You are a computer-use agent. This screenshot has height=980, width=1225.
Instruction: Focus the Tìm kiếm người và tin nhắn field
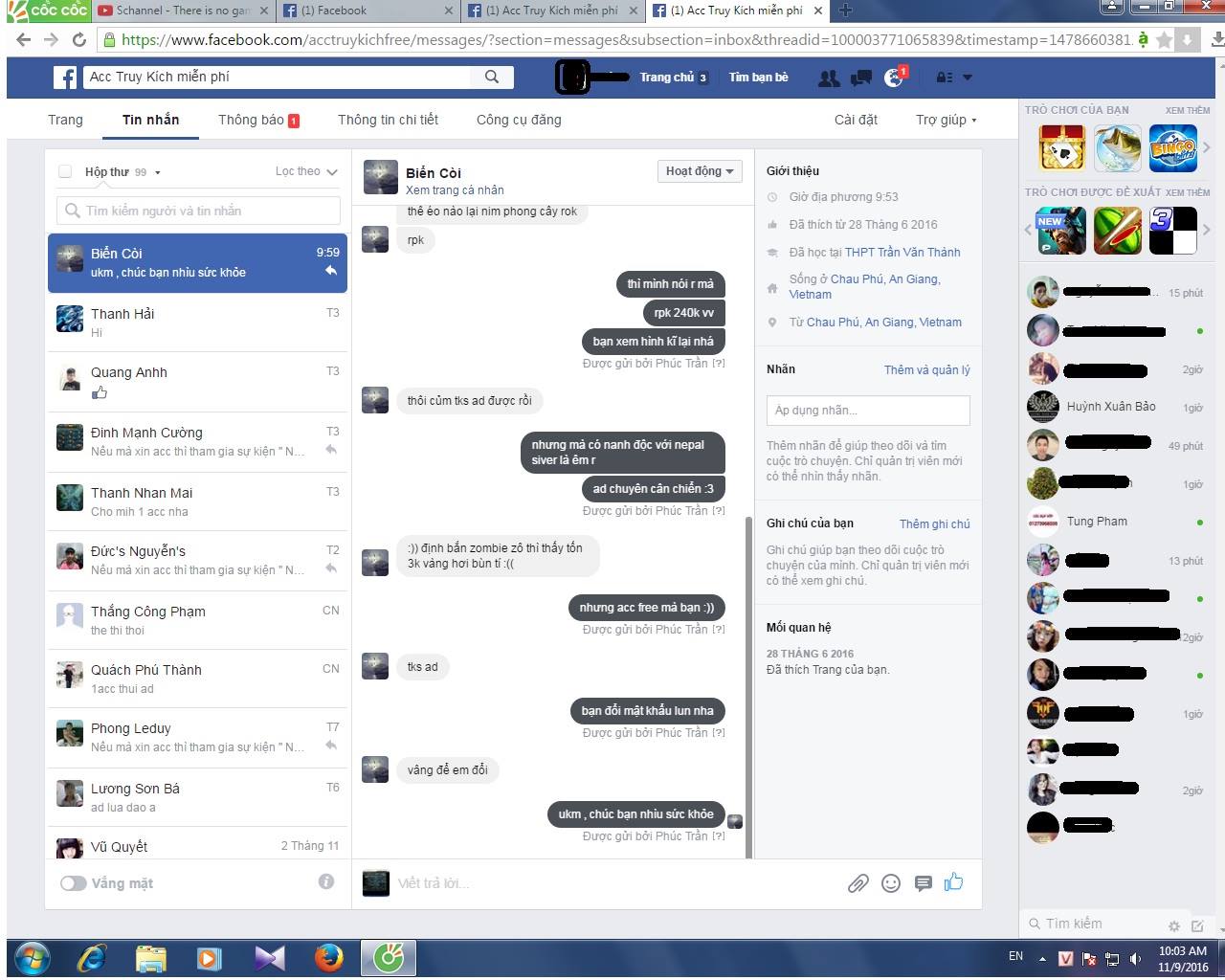pos(198,211)
